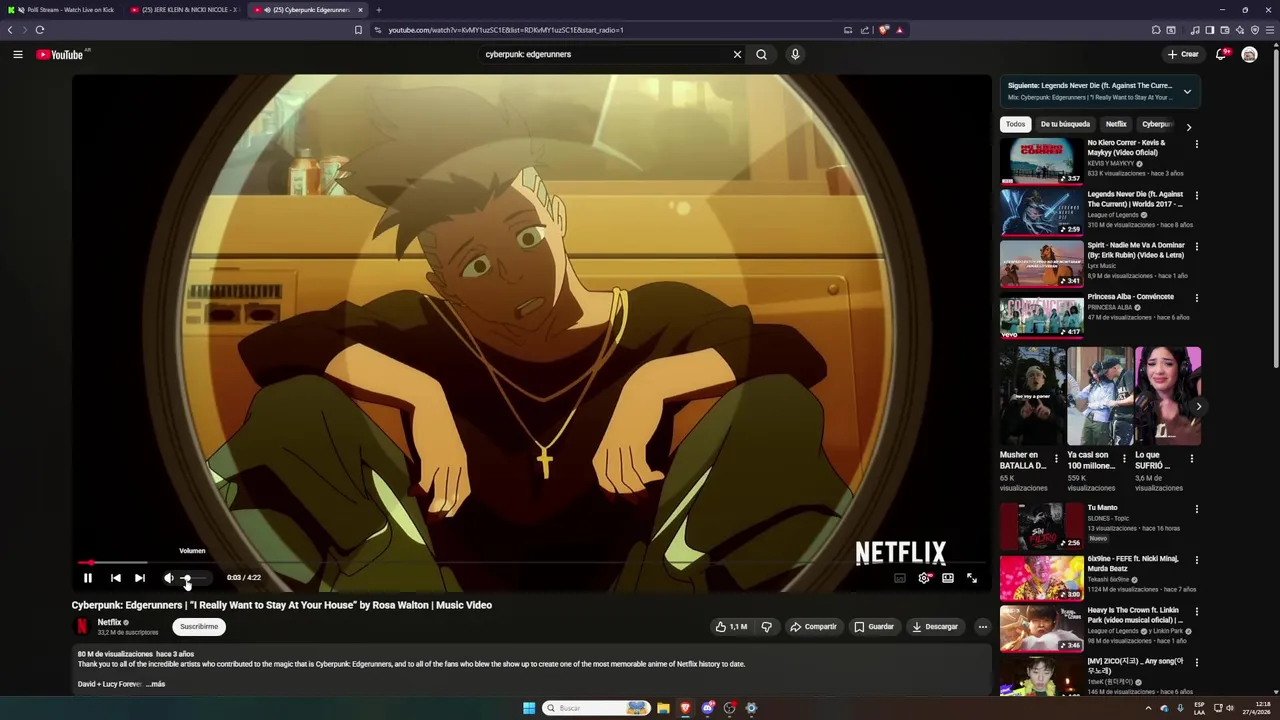Open the YouTube hamburger guide menu
1280x720 pixels.
click(18, 54)
